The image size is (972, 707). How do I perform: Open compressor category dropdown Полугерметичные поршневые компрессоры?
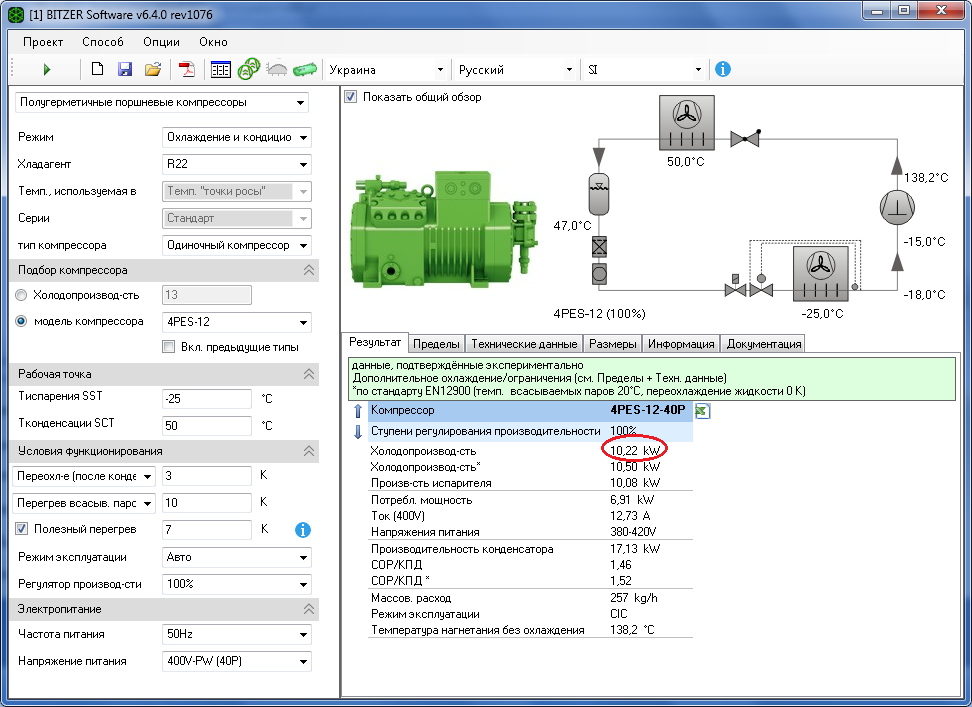162,102
